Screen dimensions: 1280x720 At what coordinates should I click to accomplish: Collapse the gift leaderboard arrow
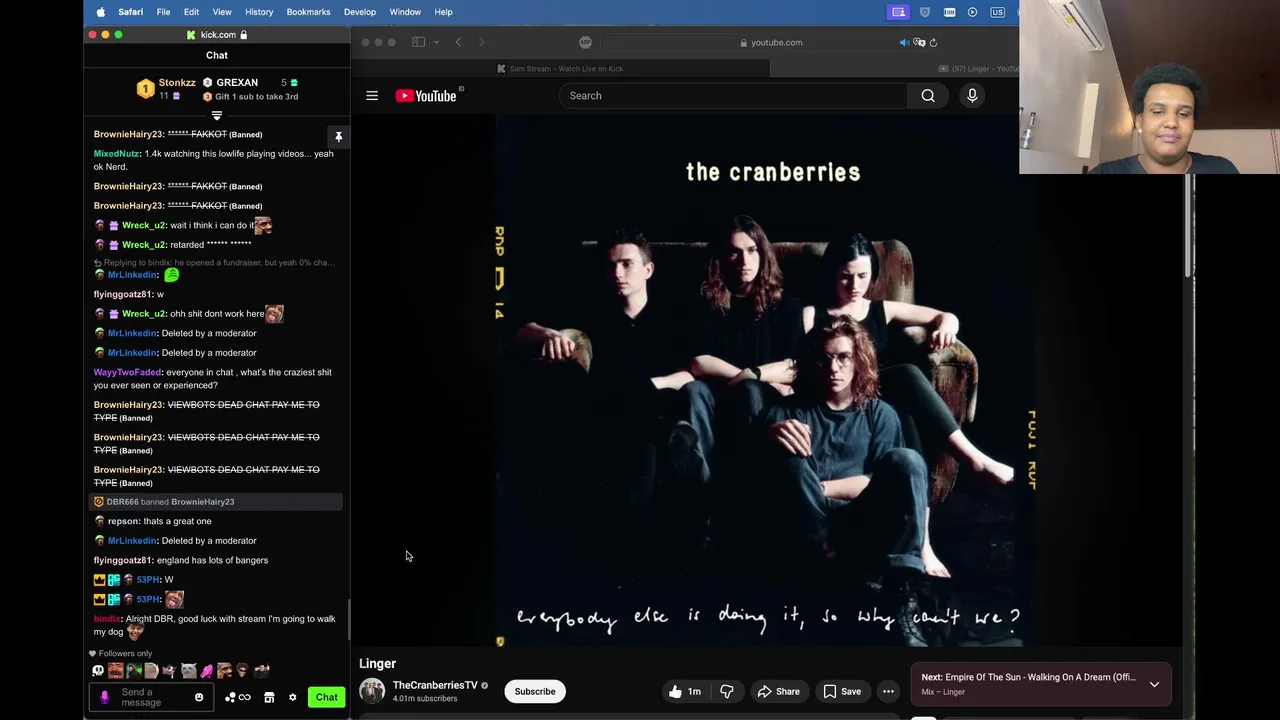[x=217, y=116]
